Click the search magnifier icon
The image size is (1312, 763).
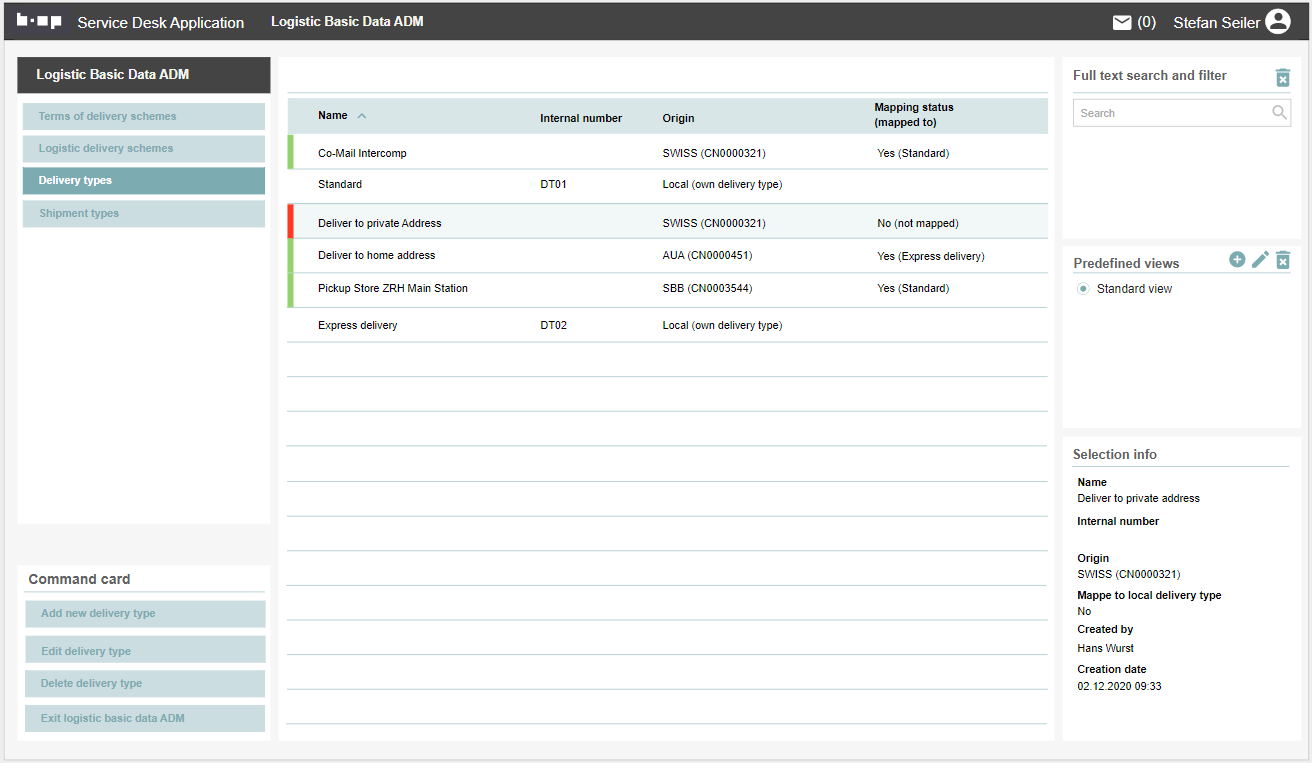pyautogui.click(x=1279, y=113)
